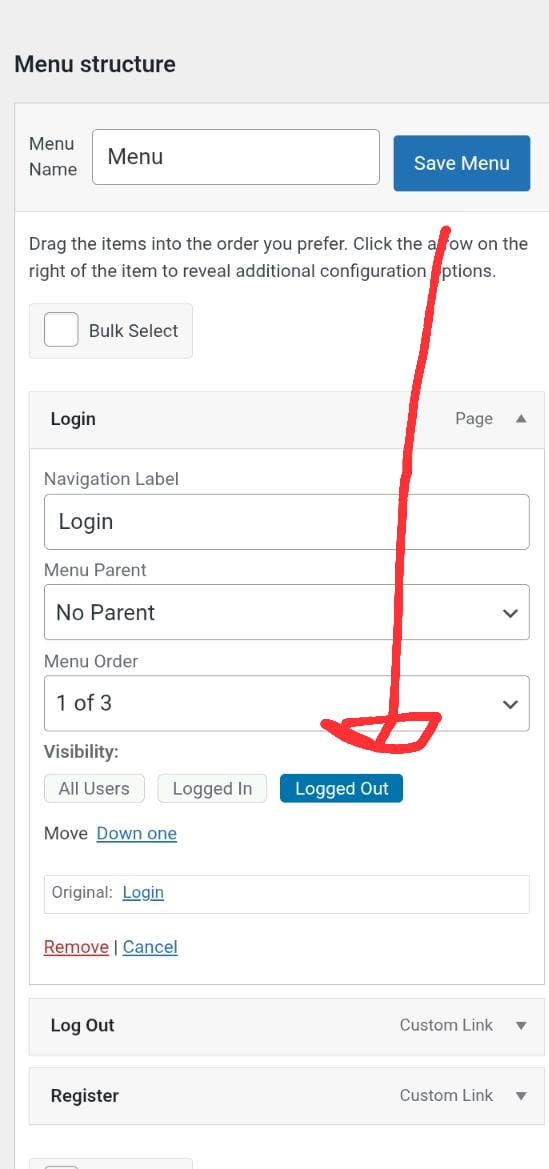Open the Menu Parent dropdown

[286, 612]
